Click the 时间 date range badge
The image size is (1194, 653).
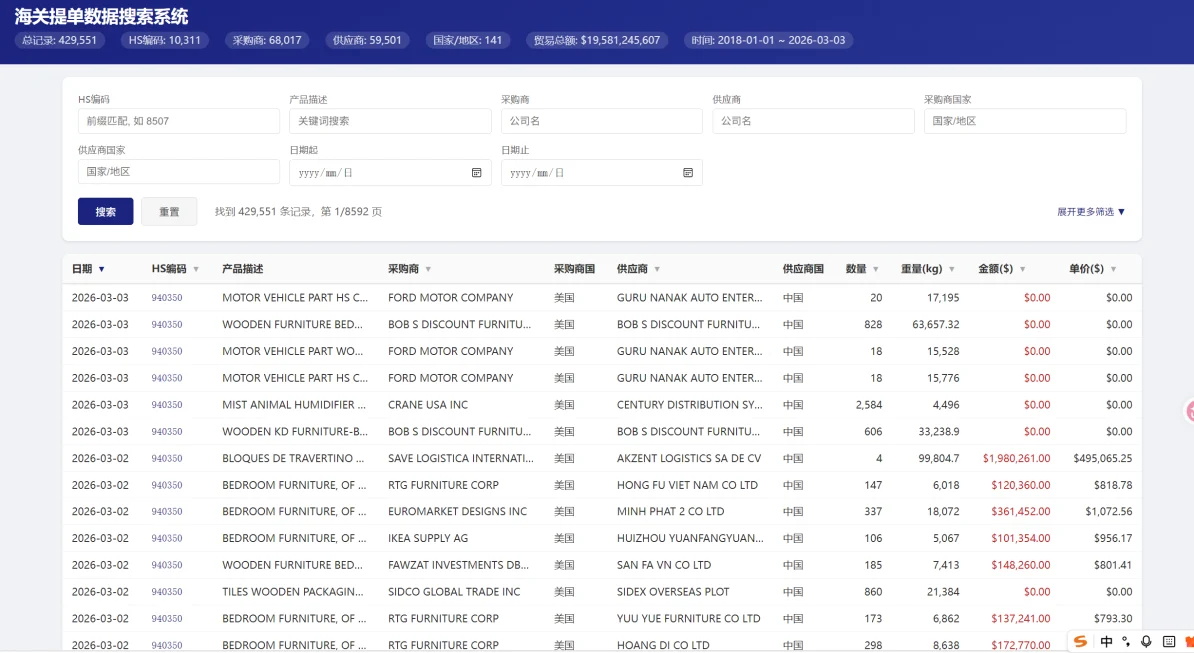[768, 40]
